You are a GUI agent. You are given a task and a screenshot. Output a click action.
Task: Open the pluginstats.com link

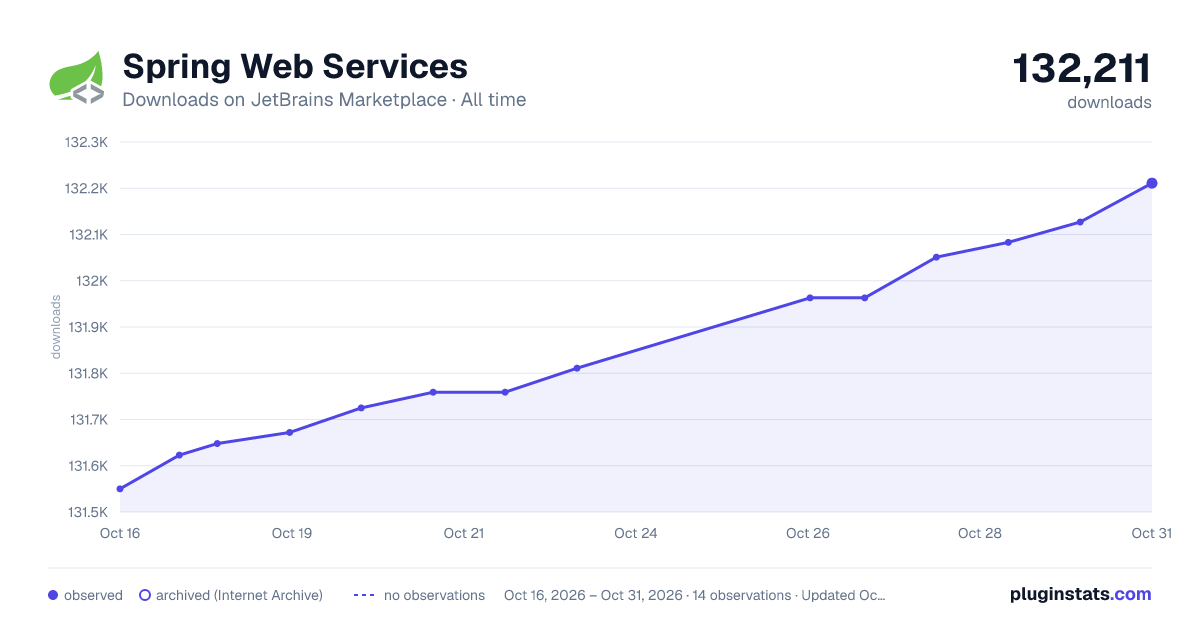click(1081, 594)
